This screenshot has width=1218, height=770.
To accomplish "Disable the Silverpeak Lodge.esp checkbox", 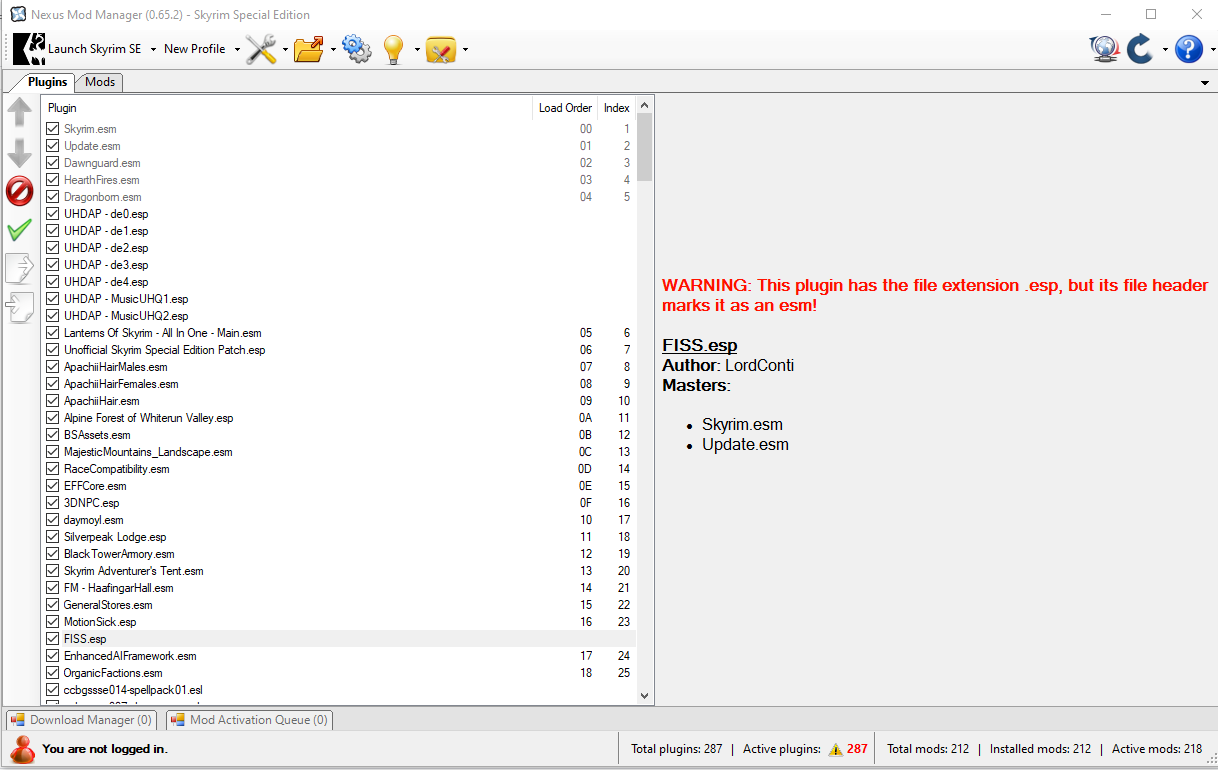I will pyautogui.click(x=53, y=537).
